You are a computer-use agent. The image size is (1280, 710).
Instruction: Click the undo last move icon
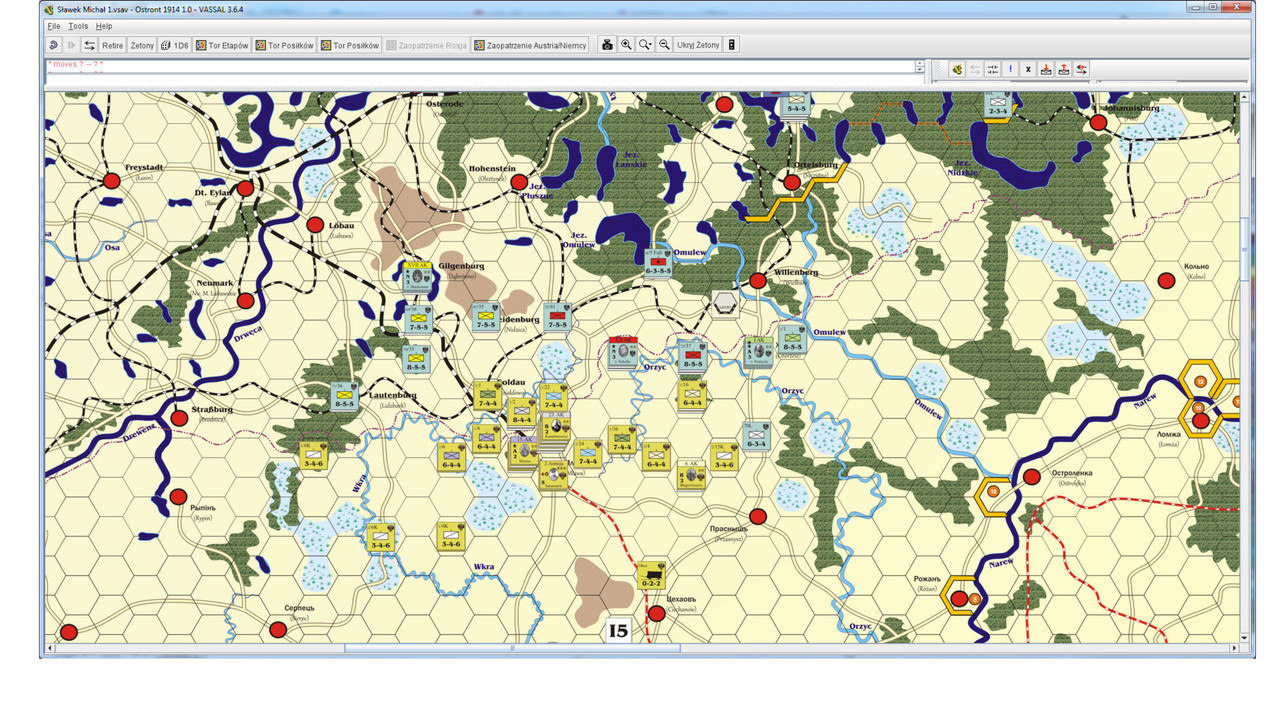pos(53,45)
